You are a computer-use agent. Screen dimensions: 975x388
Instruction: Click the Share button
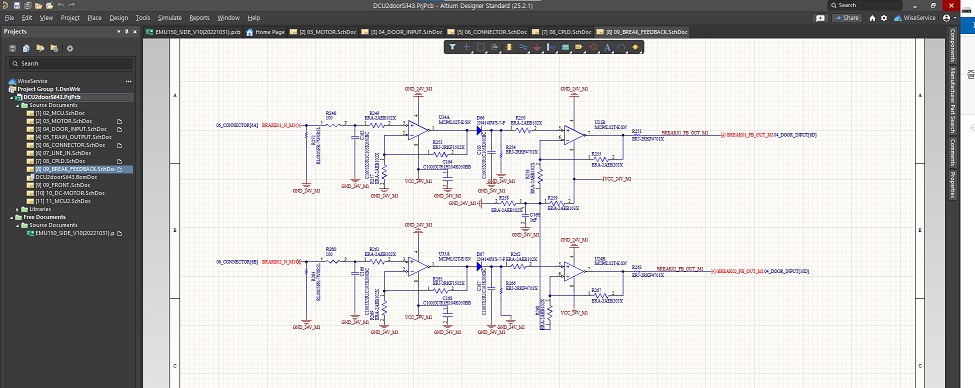tap(847, 18)
